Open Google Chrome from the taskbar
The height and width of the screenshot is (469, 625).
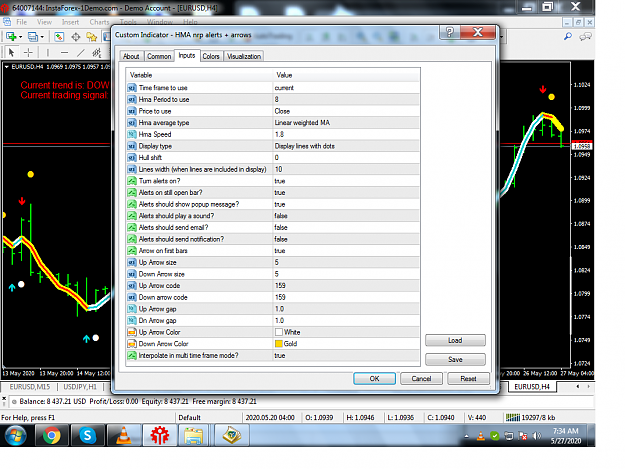[x=52, y=435]
